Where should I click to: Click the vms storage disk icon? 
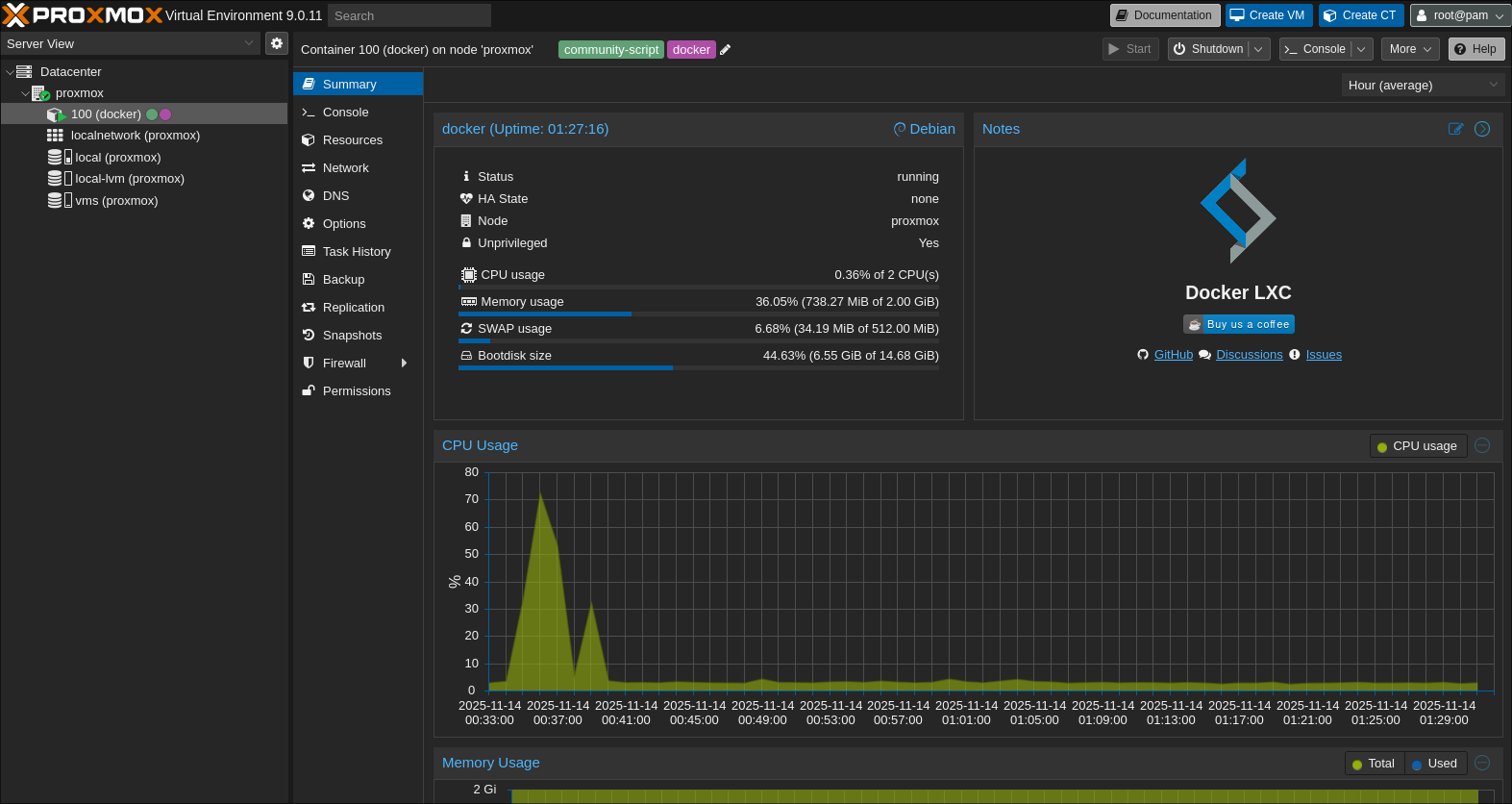tap(60, 200)
